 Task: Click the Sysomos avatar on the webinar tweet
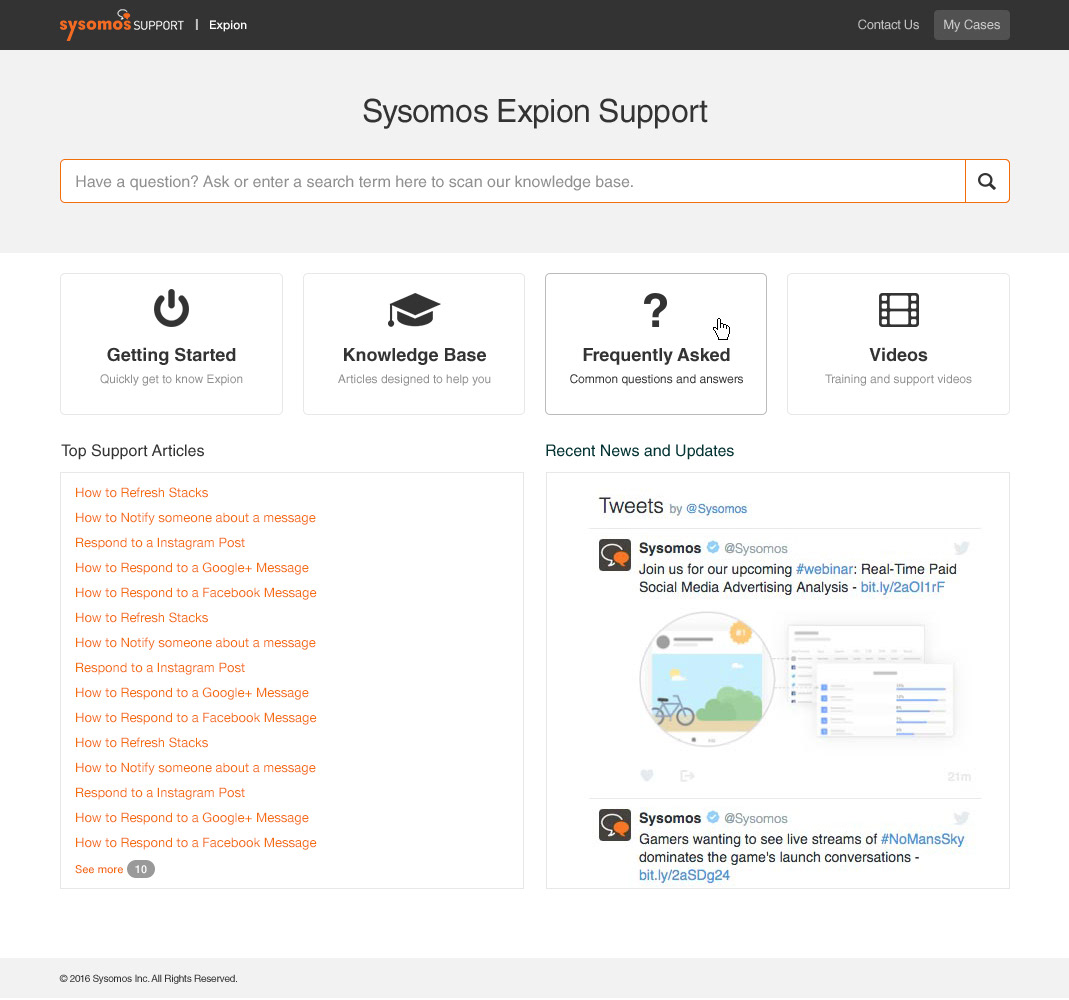pyautogui.click(x=614, y=555)
